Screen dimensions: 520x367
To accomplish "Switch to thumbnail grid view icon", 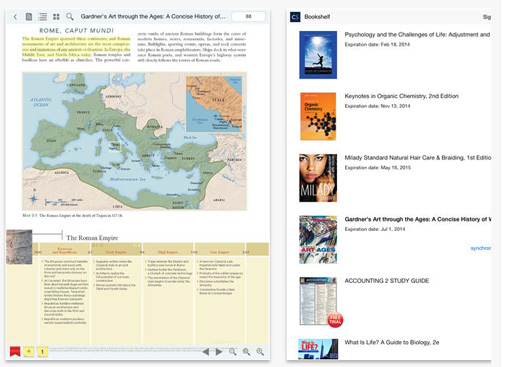I will [56, 17].
